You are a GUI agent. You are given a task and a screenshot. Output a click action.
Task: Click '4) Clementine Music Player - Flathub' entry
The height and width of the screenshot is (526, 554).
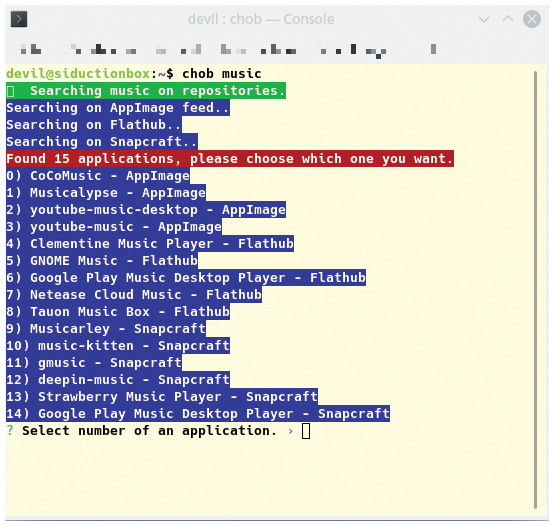click(x=150, y=243)
